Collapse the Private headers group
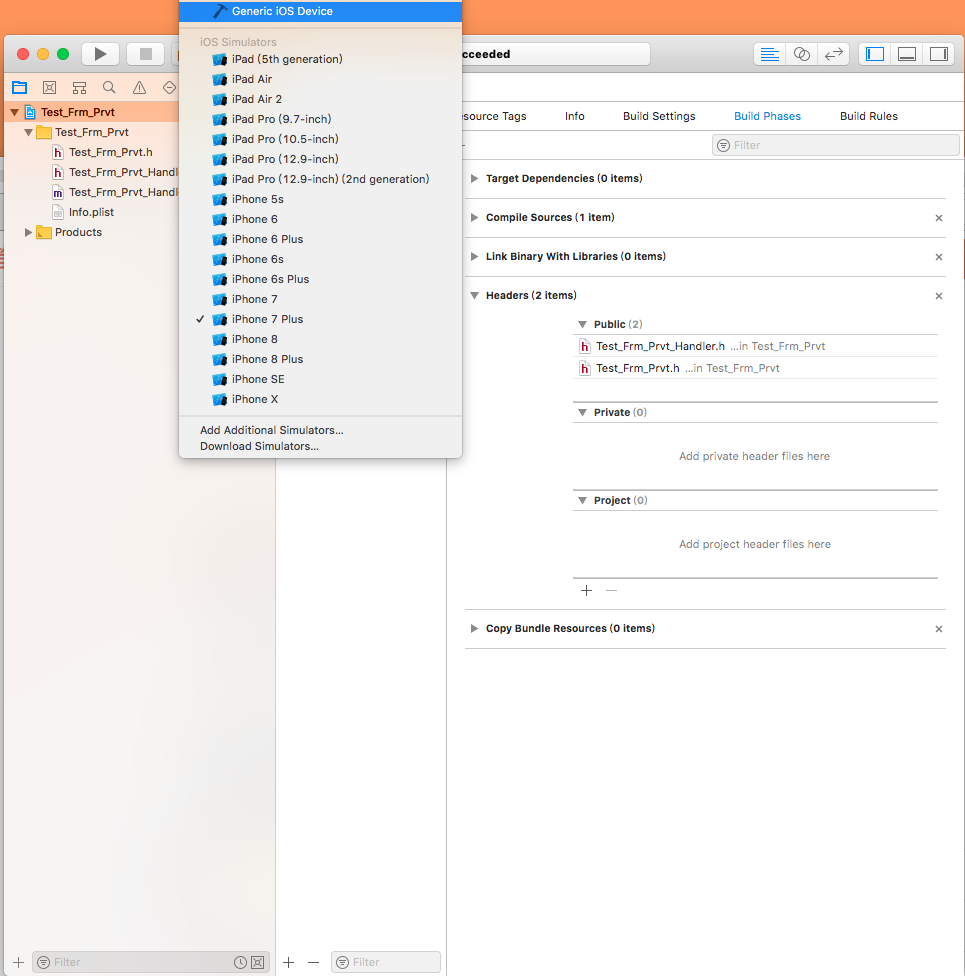 [x=583, y=413]
